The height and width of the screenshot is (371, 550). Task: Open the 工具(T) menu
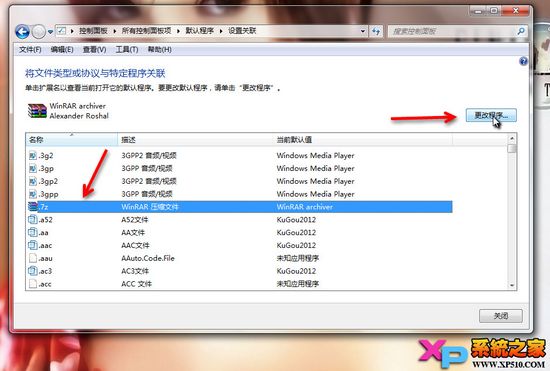click(x=127, y=50)
